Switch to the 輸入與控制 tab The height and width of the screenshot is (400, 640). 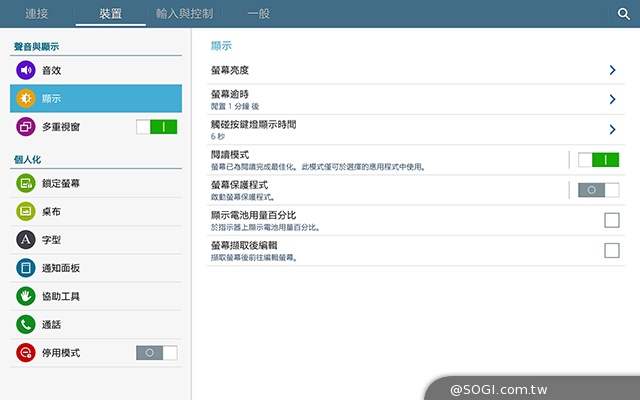point(185,14)
